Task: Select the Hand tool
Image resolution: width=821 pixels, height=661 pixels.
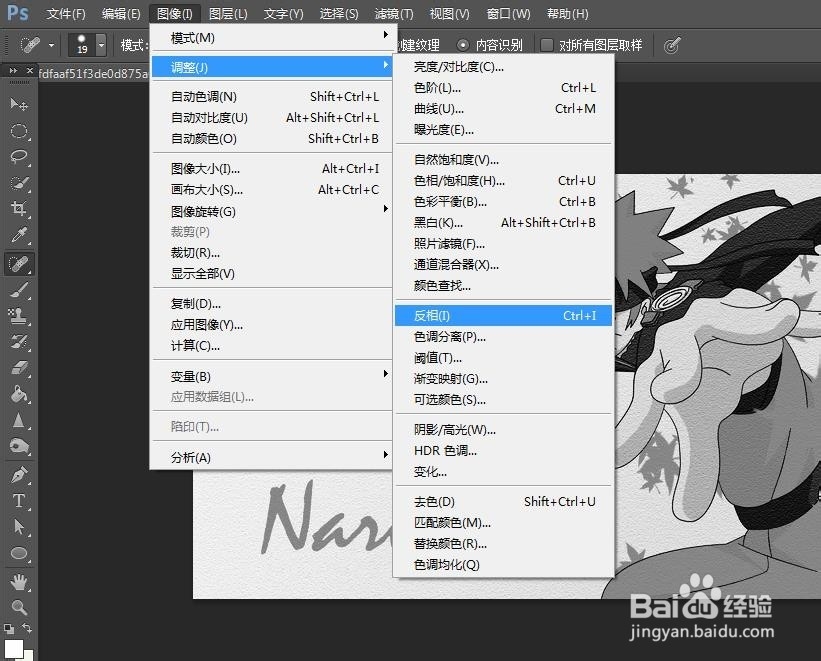Action: [19, 581]
